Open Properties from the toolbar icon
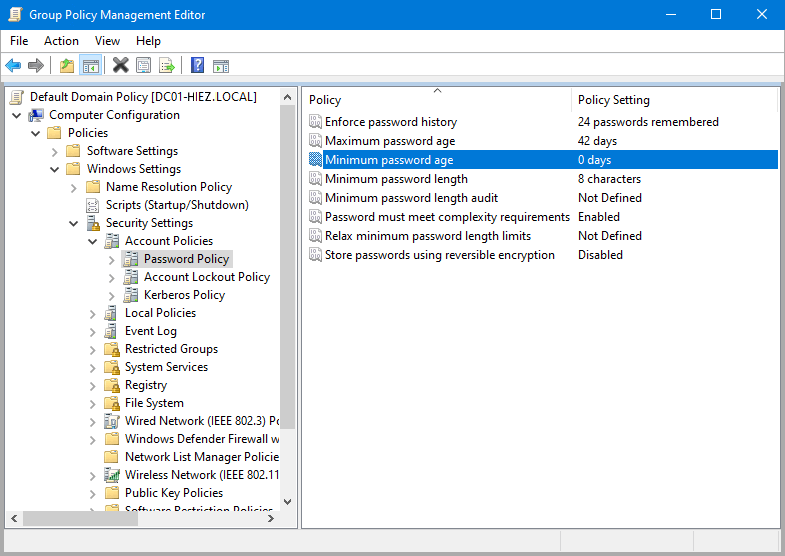 click(x=144, y=66)
